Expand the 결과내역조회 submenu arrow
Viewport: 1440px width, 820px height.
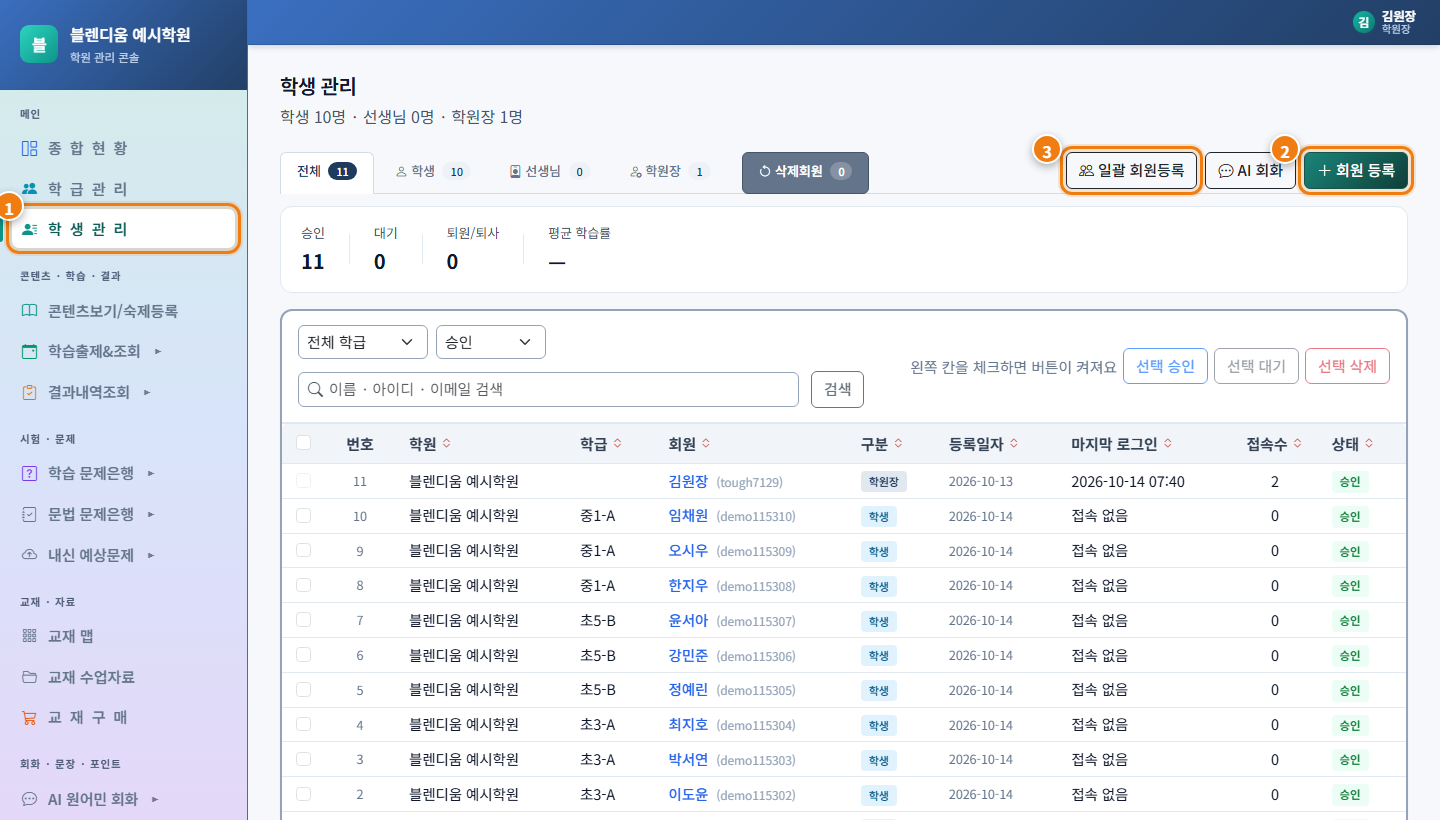(x=147, y=392)
